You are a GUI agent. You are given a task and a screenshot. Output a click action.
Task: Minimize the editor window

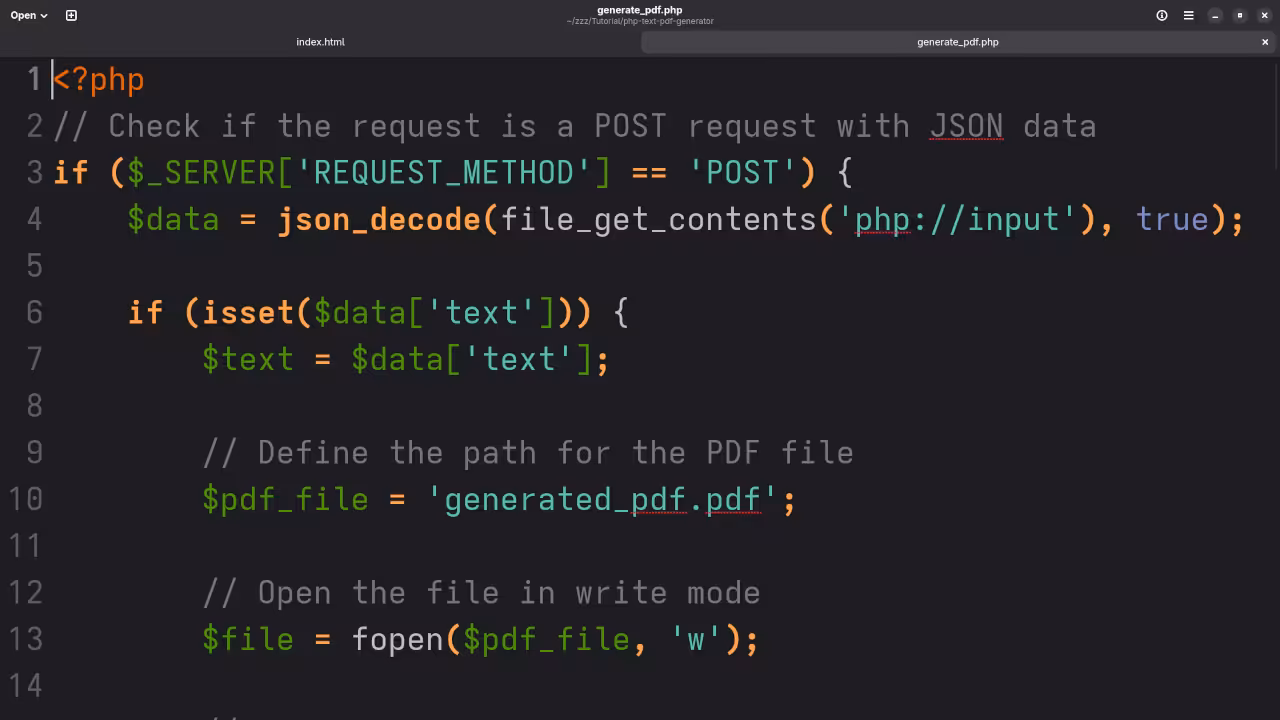tap(1214, 15)
